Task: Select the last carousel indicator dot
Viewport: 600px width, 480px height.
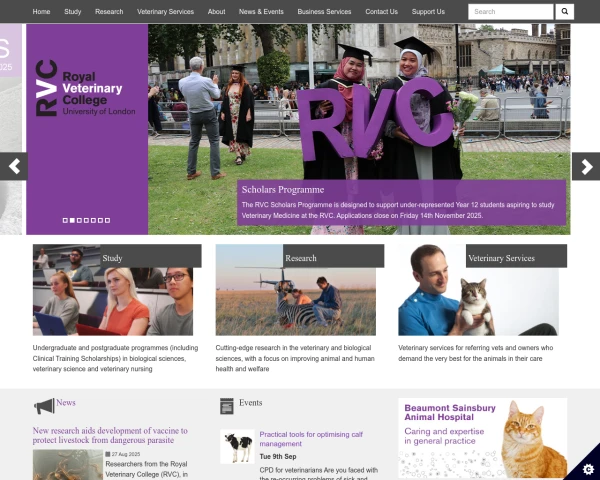Action: (x=108, y=220)
